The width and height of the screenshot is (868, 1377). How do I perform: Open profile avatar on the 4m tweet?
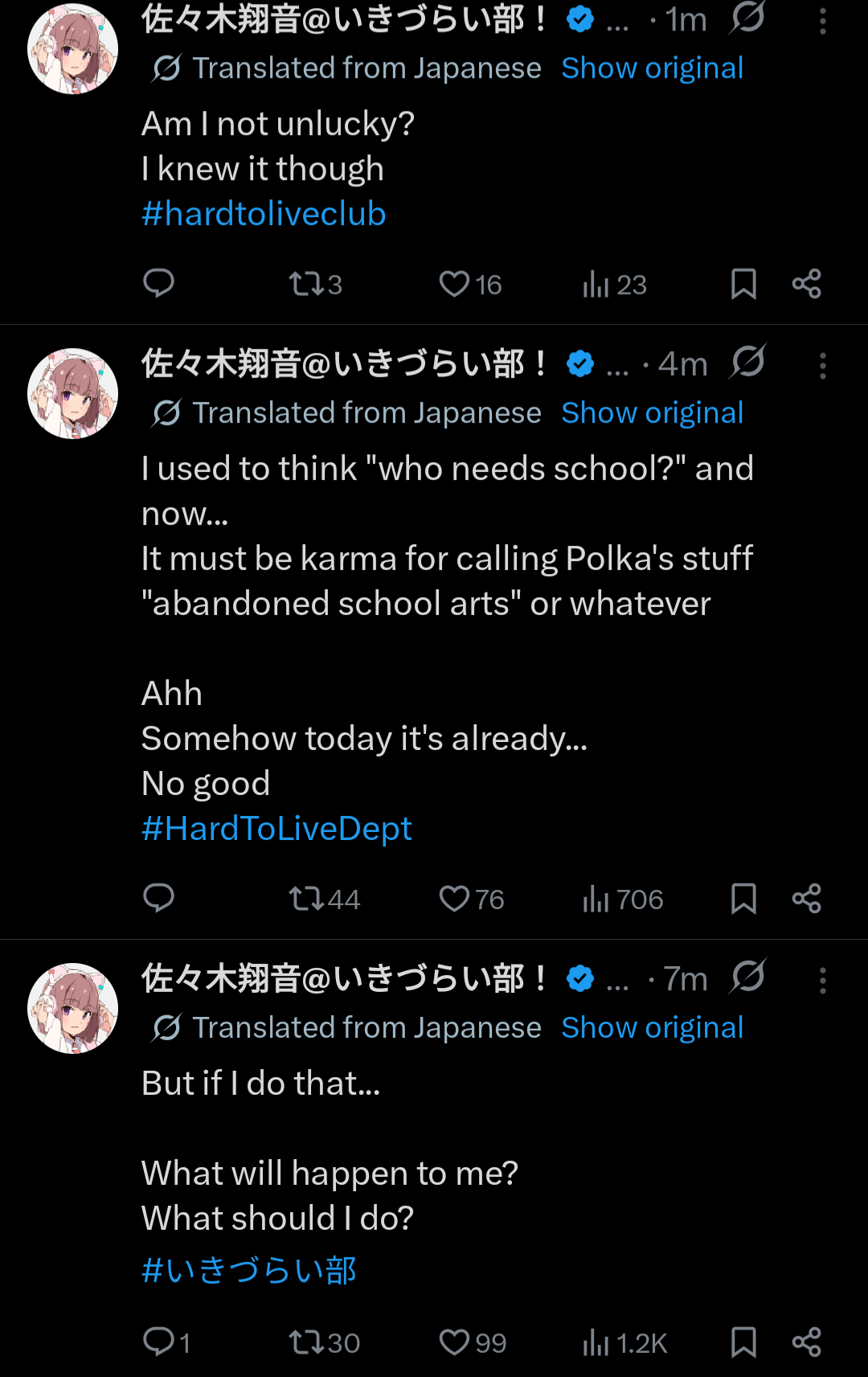[x=73, y=393]
